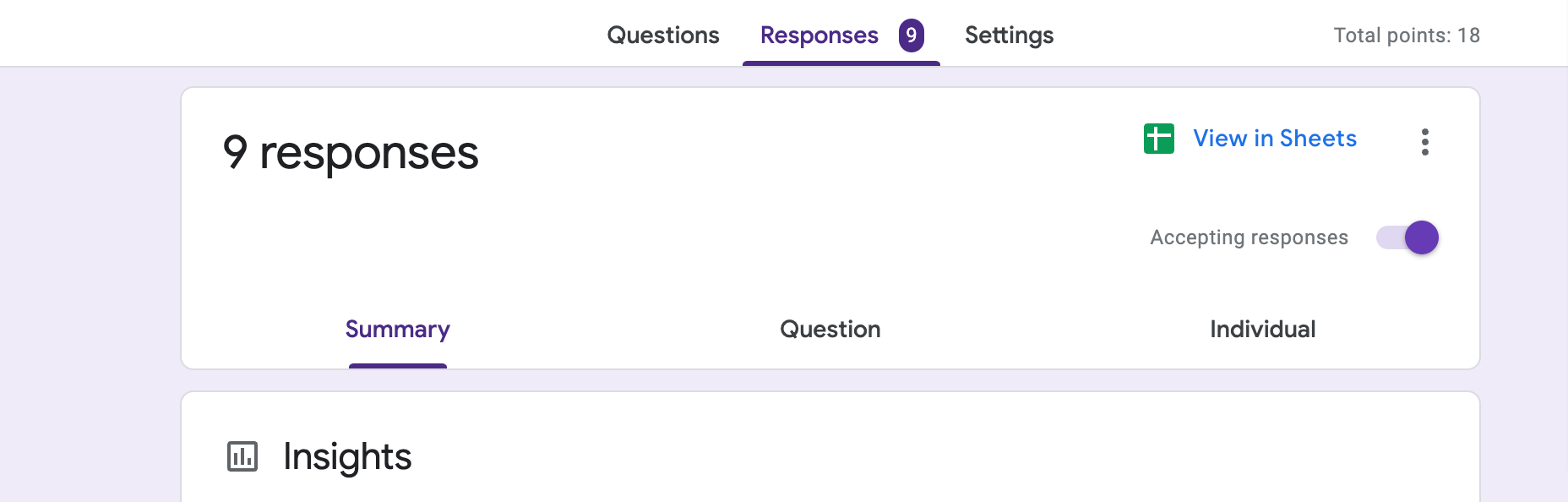The image size is (1568, 502).
Task: Click the Insights section heading
Action: pyautogui.click(x=347, y=456)
